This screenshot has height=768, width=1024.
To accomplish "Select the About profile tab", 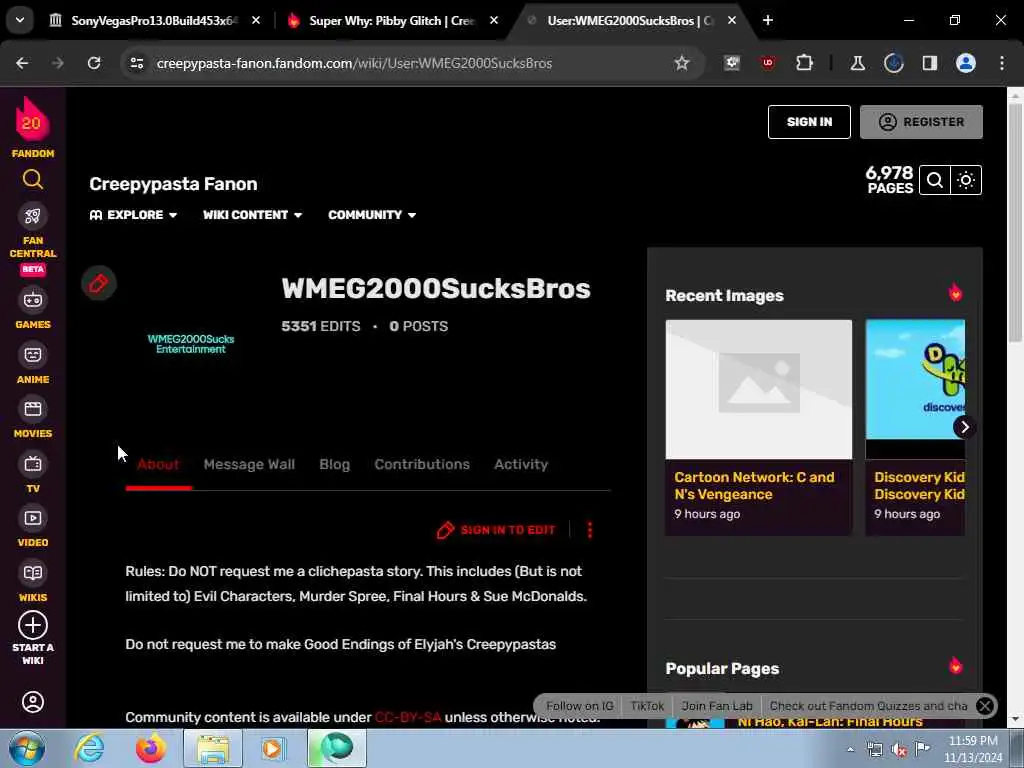I will [158, 464].
